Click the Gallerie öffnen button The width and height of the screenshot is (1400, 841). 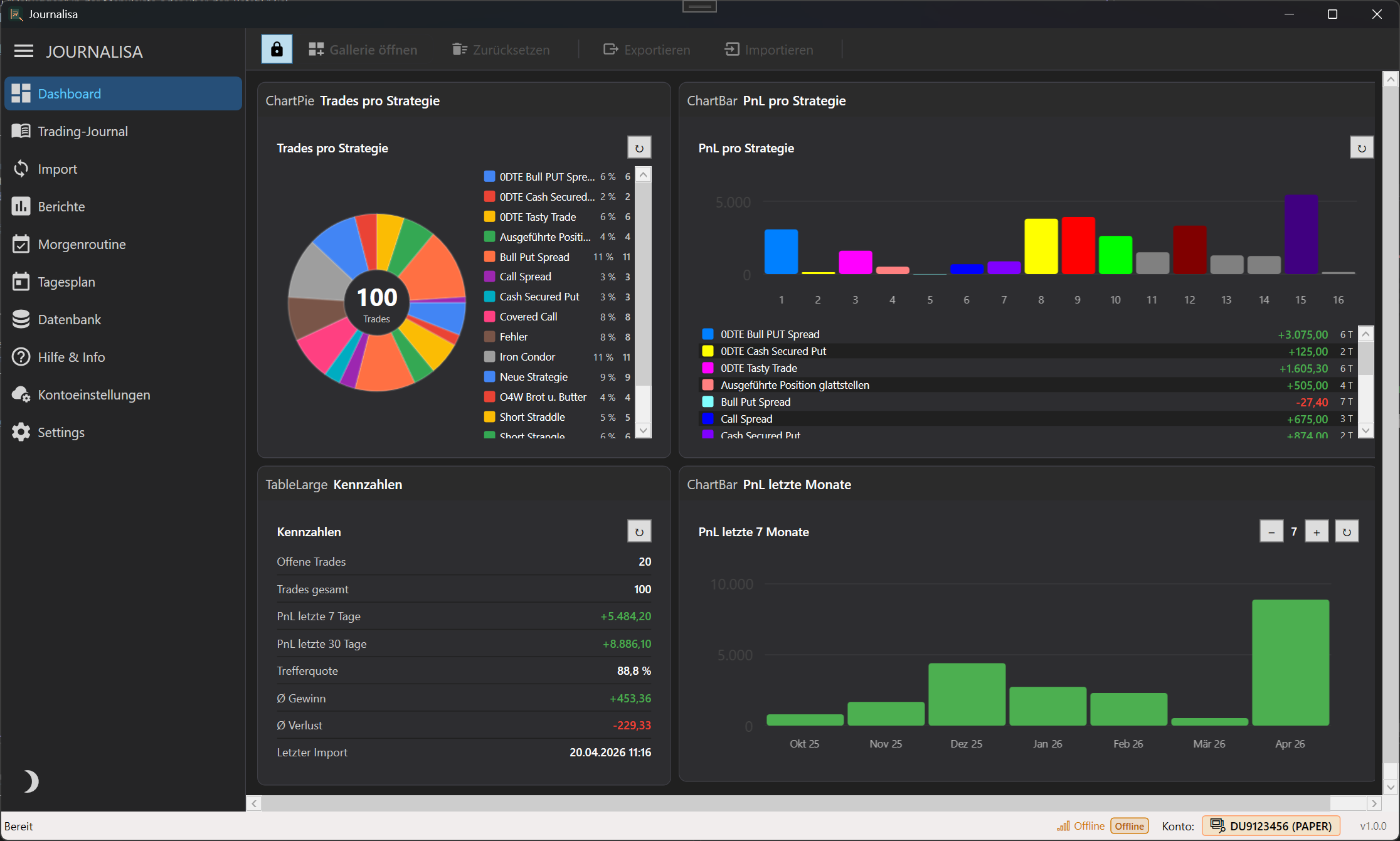(363, 50)
